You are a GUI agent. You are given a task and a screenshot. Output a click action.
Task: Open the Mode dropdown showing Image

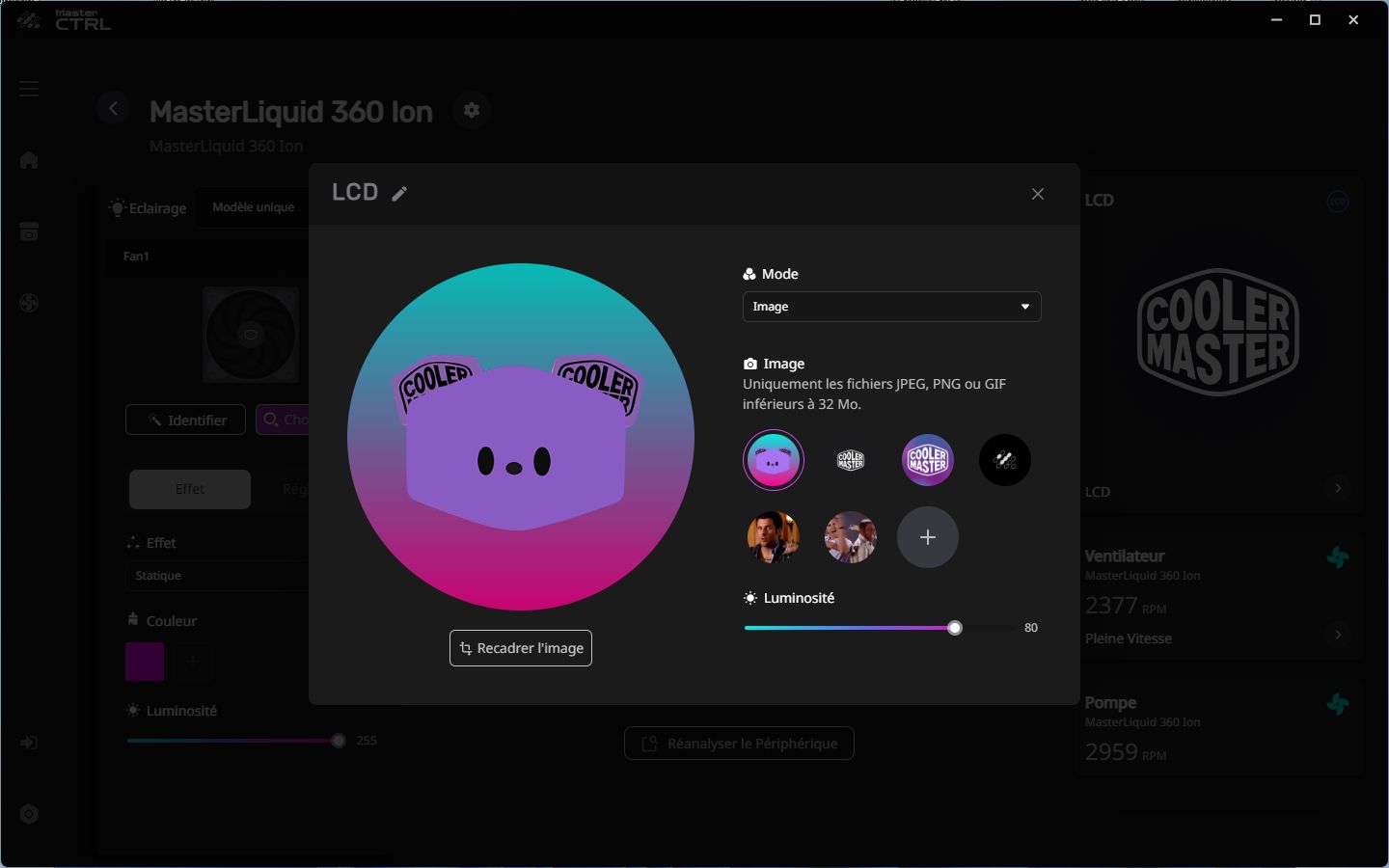(891, 307)
